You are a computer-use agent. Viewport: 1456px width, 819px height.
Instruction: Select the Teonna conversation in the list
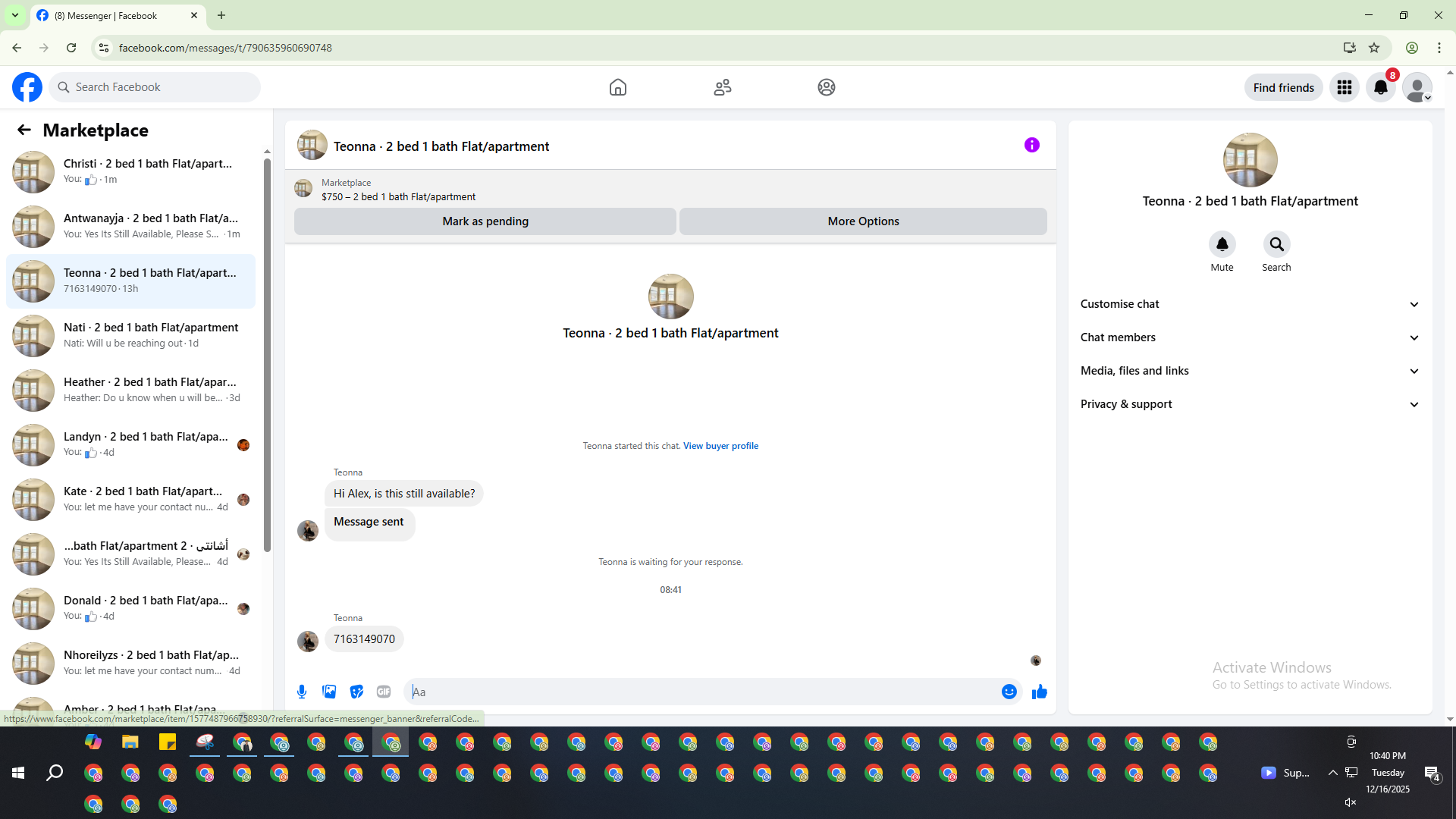[x=130, y=281]
